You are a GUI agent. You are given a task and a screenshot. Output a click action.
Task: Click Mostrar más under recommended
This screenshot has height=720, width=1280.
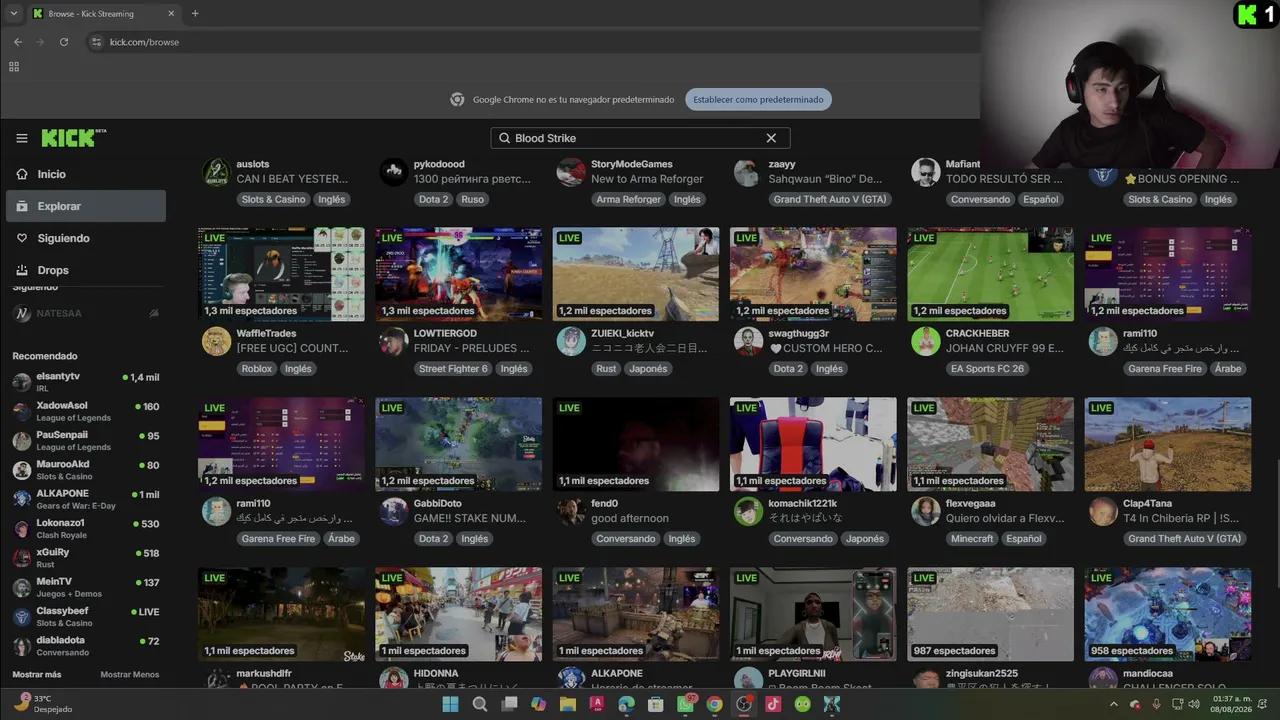37,675
